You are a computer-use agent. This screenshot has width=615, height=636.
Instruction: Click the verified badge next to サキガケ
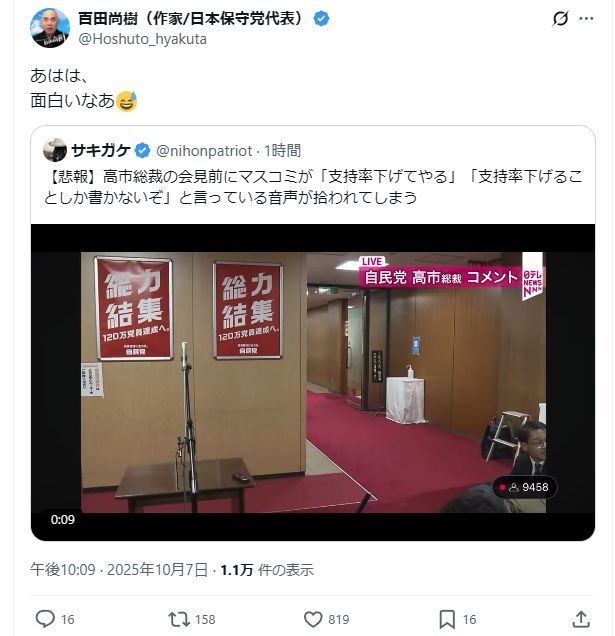coord(142,150)
